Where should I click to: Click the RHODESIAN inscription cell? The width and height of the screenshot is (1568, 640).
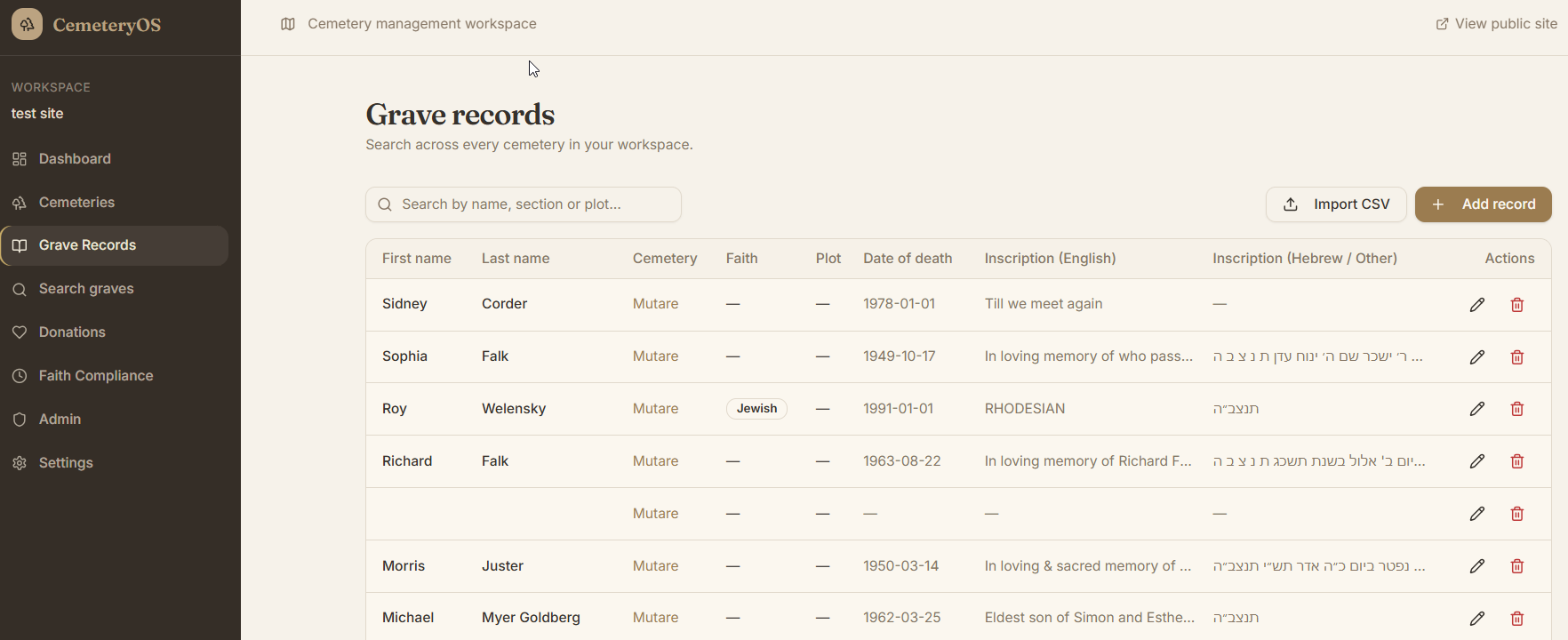pos(1025,409)
